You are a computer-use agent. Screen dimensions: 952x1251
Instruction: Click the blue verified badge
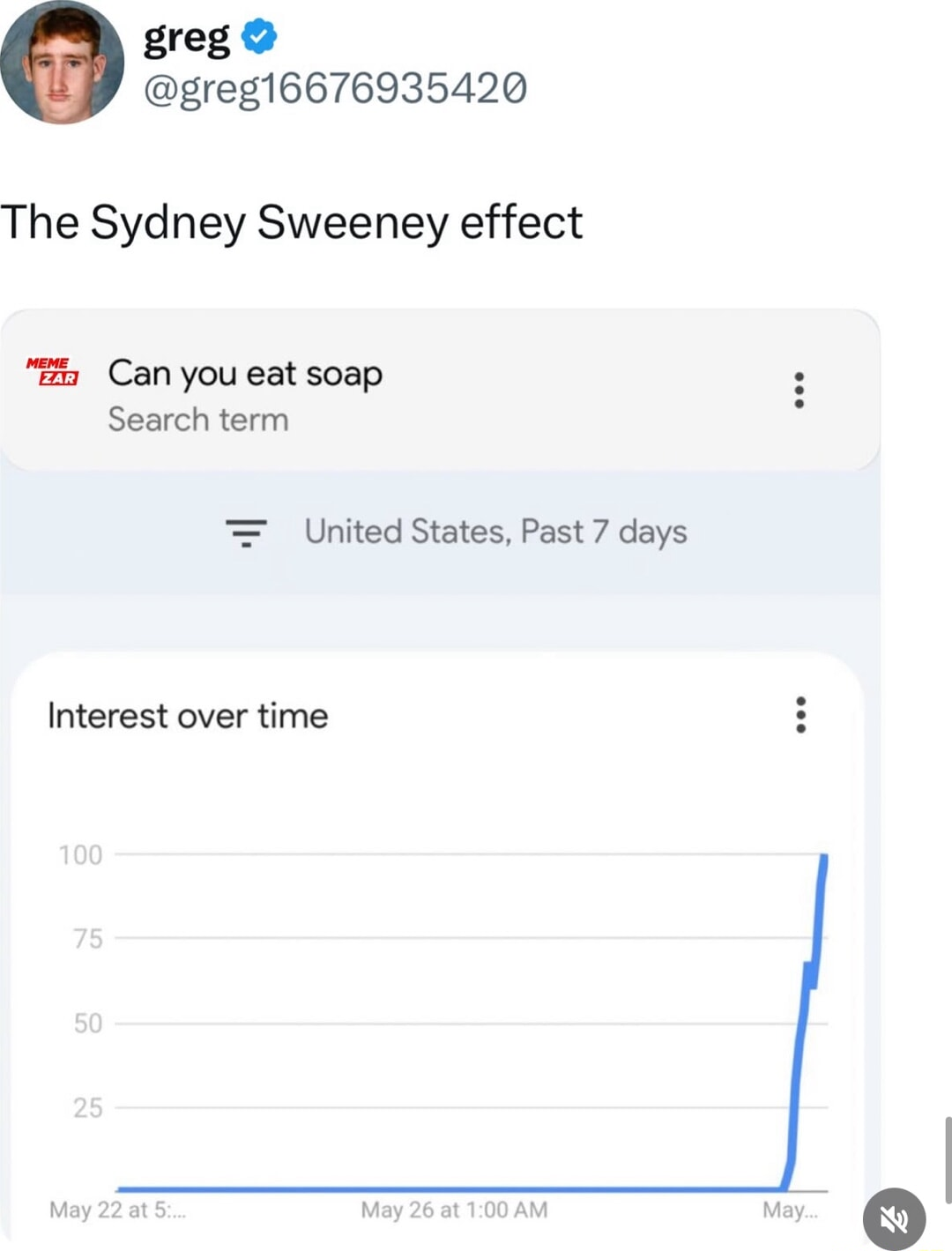pos(259,36)
